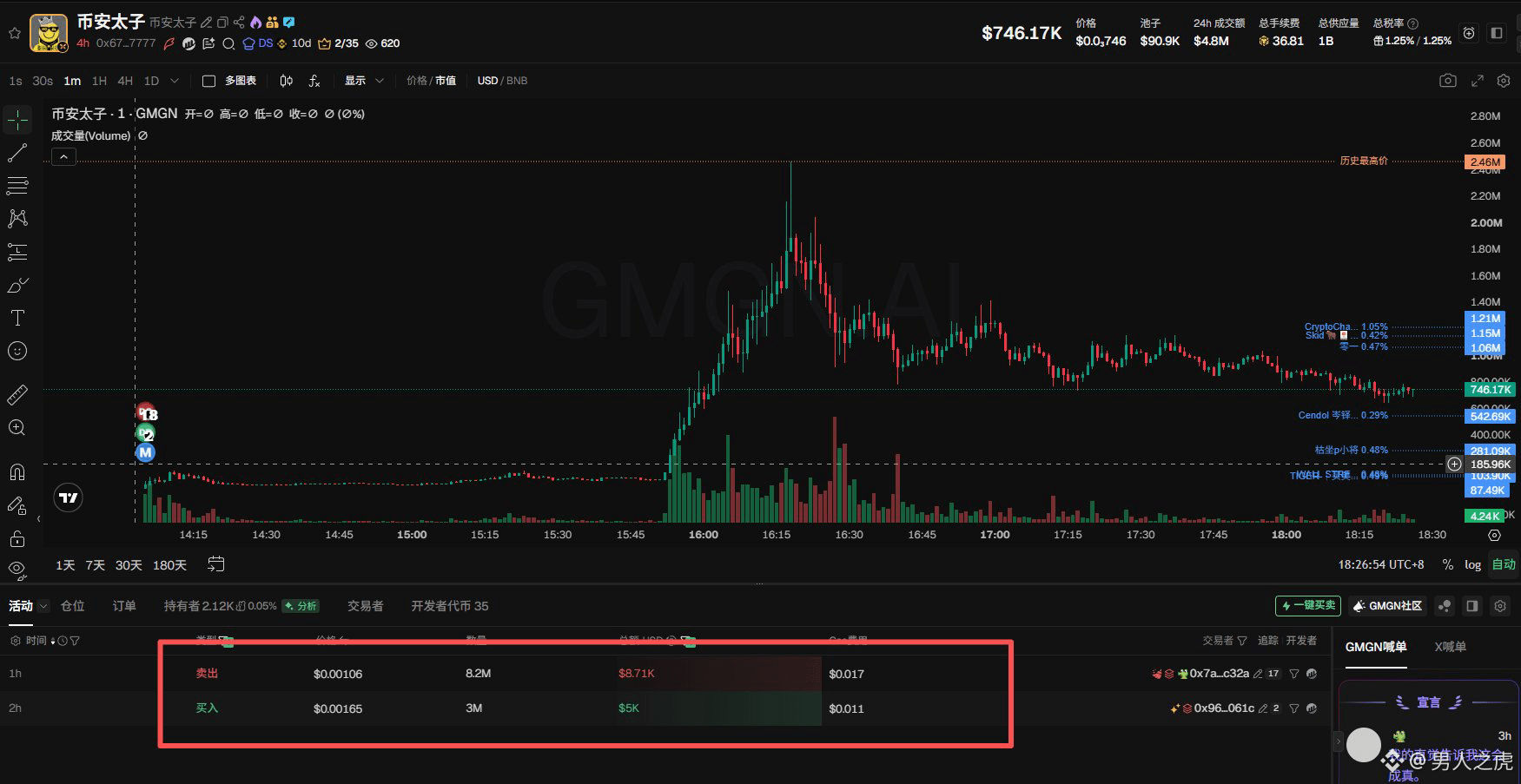Image resolution: width=1521 pixels, height=784 pixels.
Task: Switch the chart to 价格 price mode
Action: click(416, 81)
